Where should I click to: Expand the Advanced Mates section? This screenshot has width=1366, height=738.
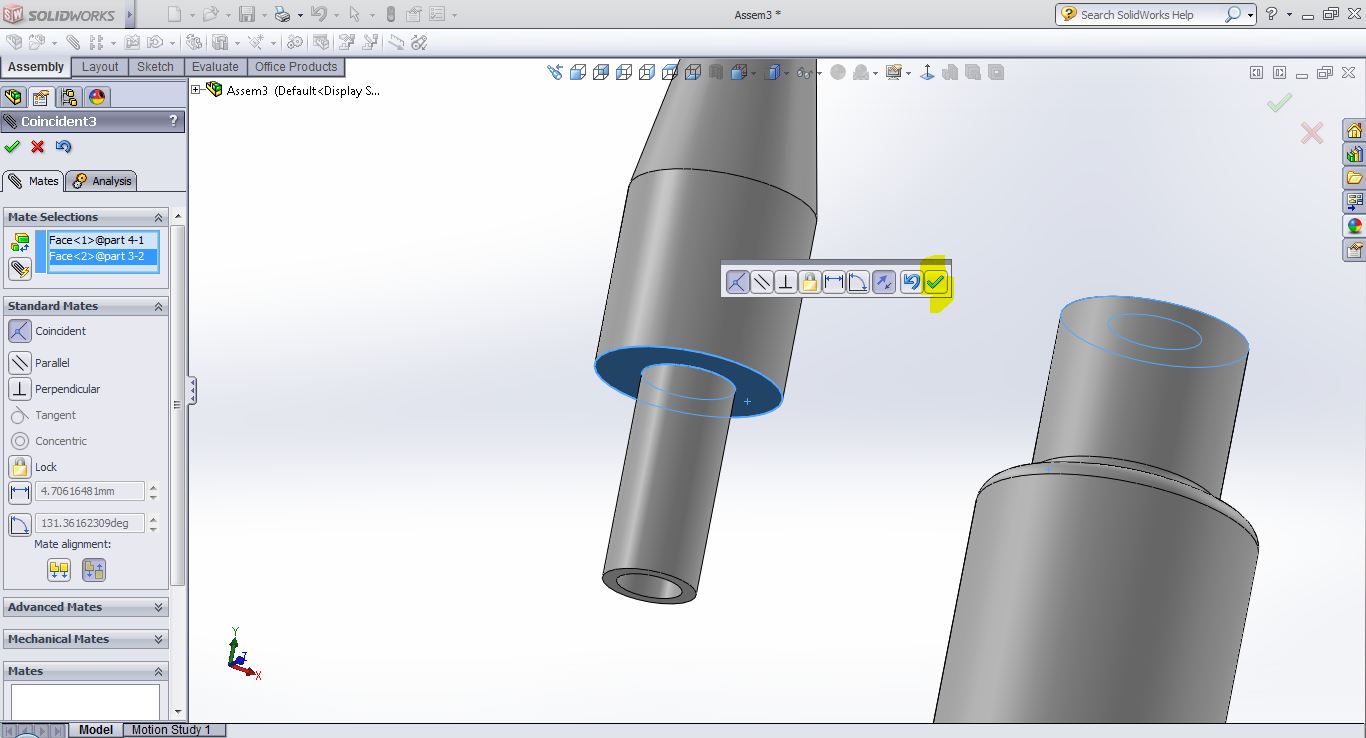click(158, 607)
